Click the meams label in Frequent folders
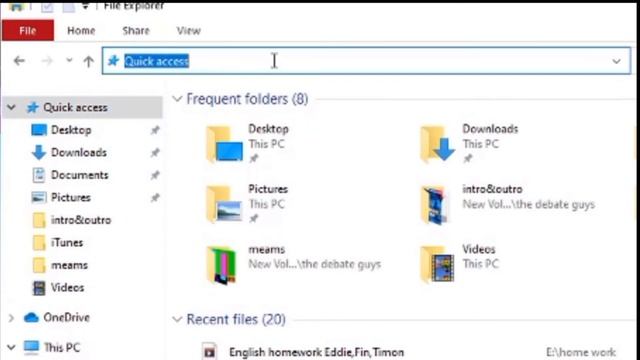Viewport: 640px width, 360px height. tap(267, 249)
